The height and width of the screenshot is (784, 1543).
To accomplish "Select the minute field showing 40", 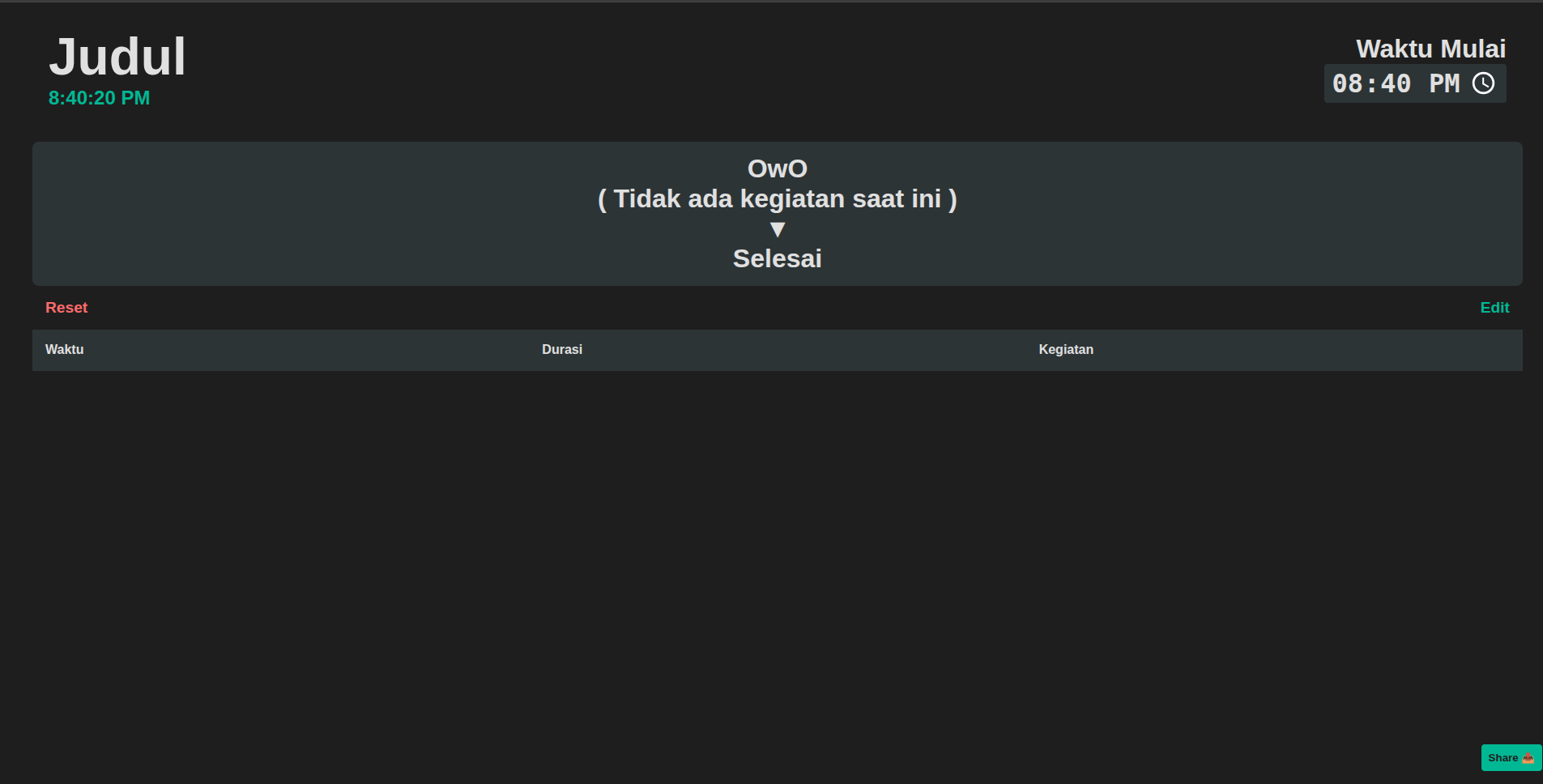I will (1395, 83).
